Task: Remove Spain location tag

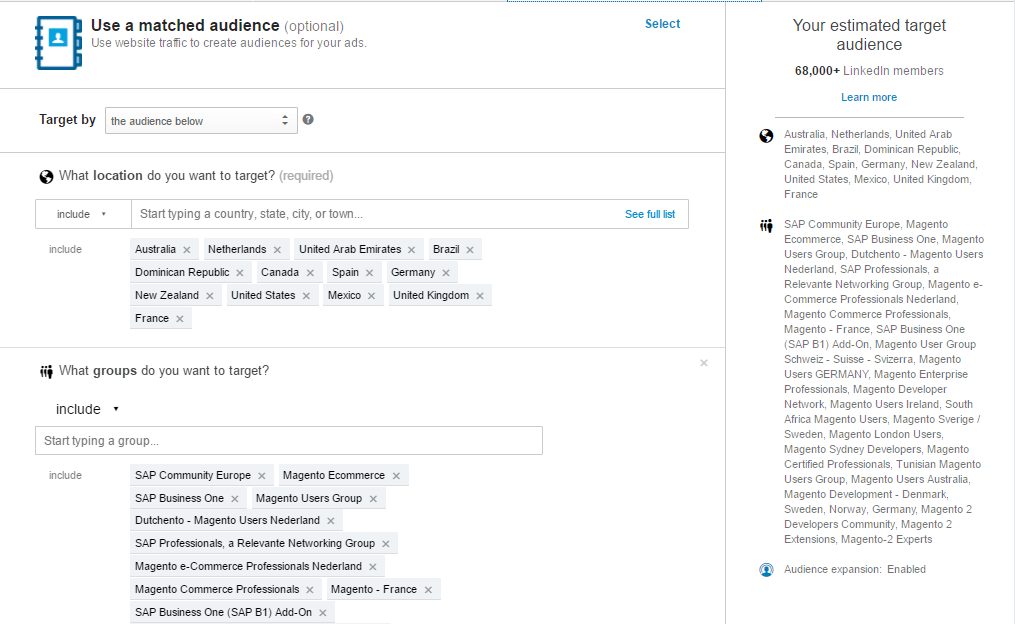Action: (x=370, y=273)
